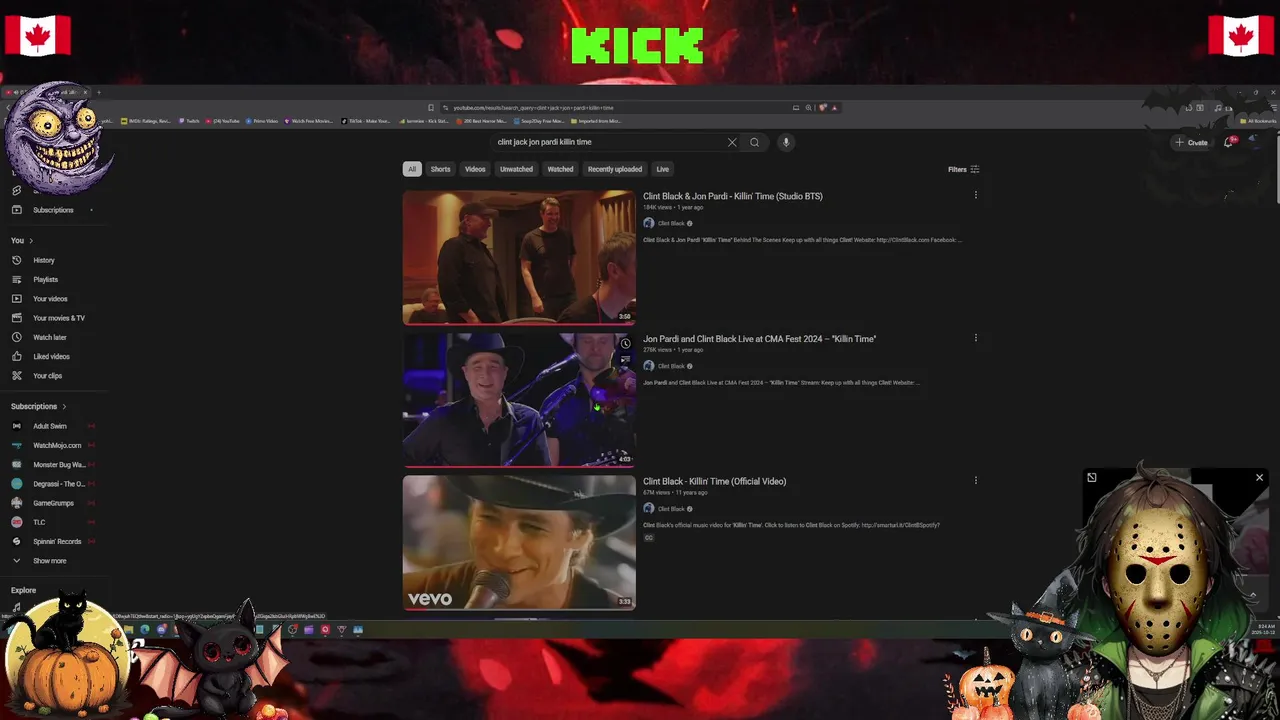Open WatchMojo.com subscription
This screenshot has width=1280, height=720.
point(57,445)
